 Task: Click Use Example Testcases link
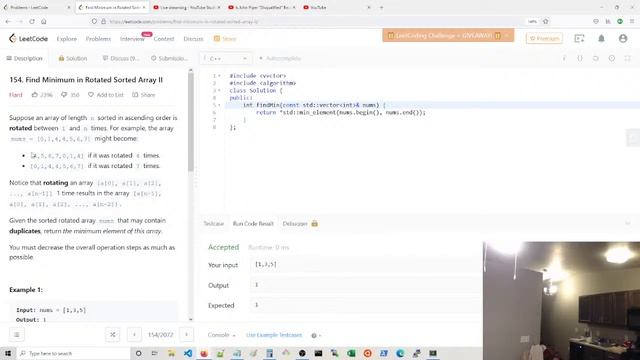pos(274,335)
